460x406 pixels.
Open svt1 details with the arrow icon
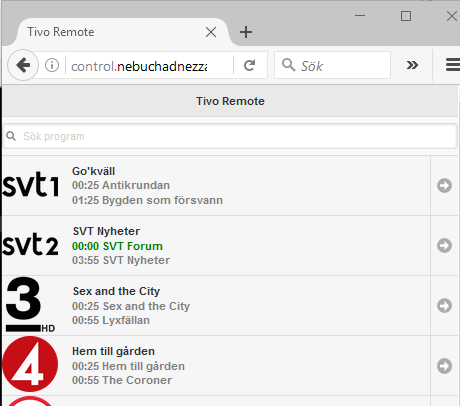[x=444, y=186]
